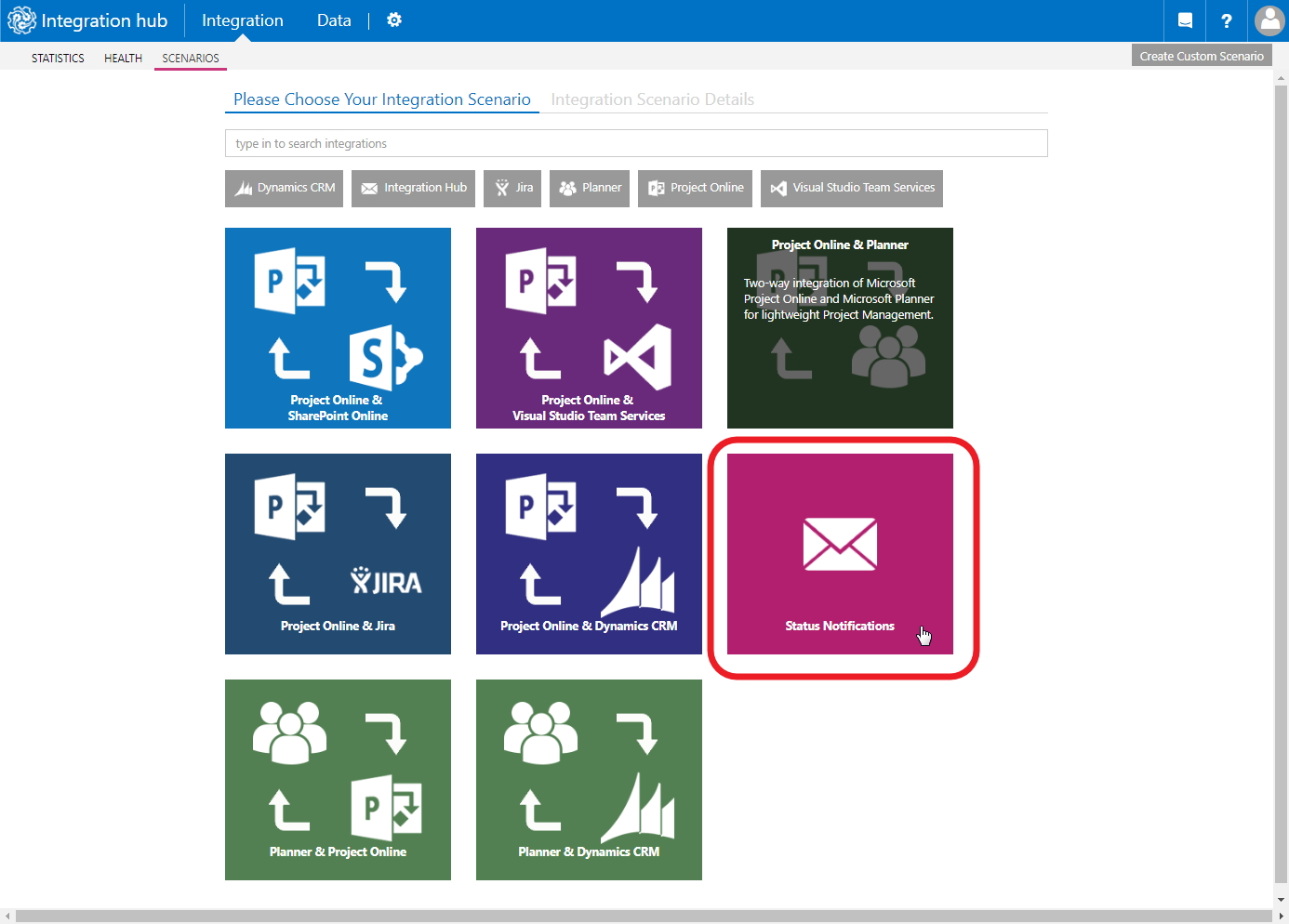Click scroll right arrow on horizontal scrollbar
Image resolution: width=1289 pixels, height=924 pixels.
pos(1281,917)
